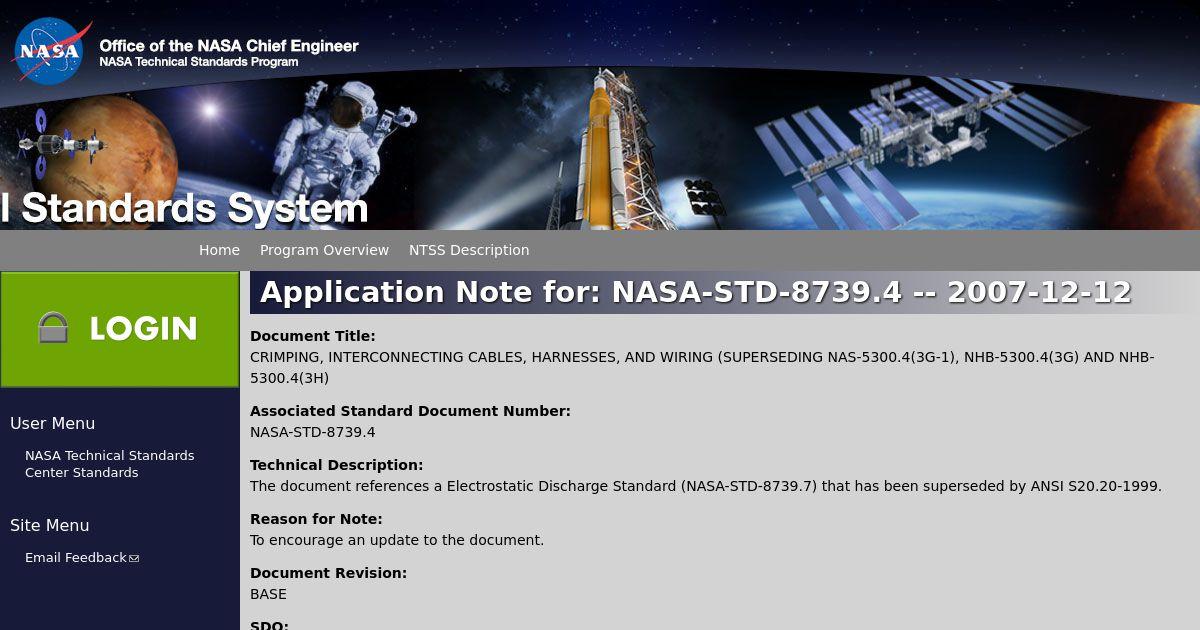Screen dimensions: 1200x630
Task: Click NASA Technical Standards Program subtitle
Action: (x=199, y=62)
